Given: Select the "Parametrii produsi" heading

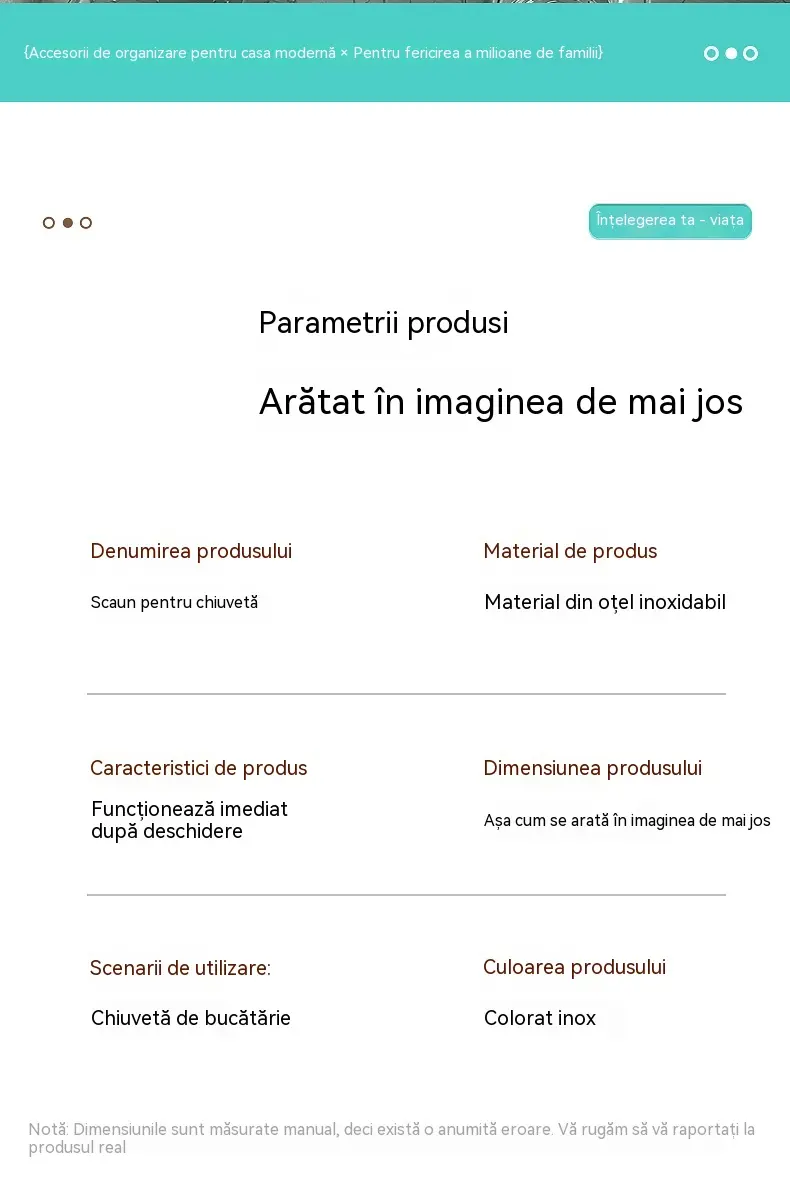Looking at the screenshot, I should (x=383, y=323).
